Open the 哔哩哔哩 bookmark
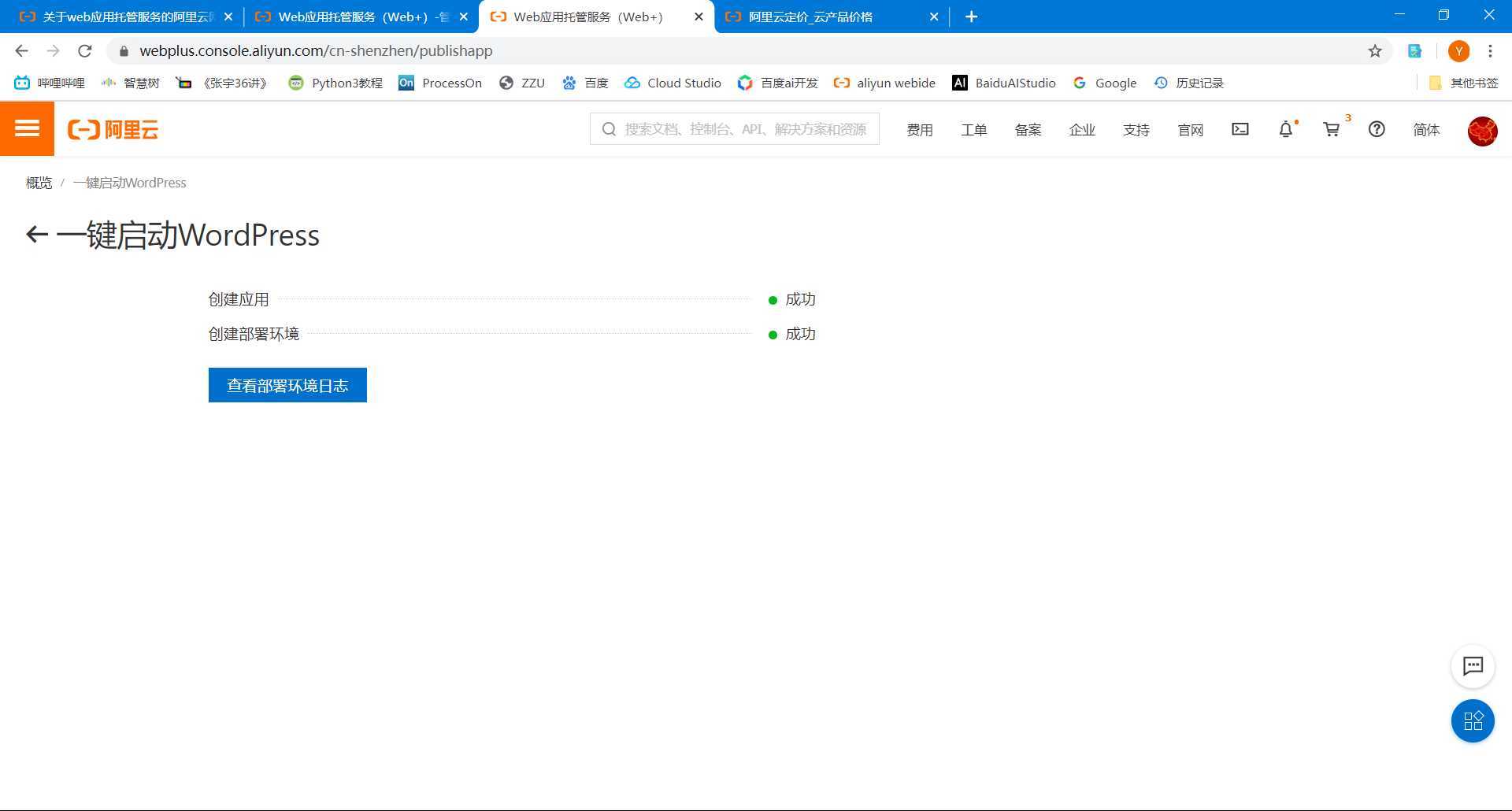Screen dimensions: 1512x811 [x=50, y=83]
